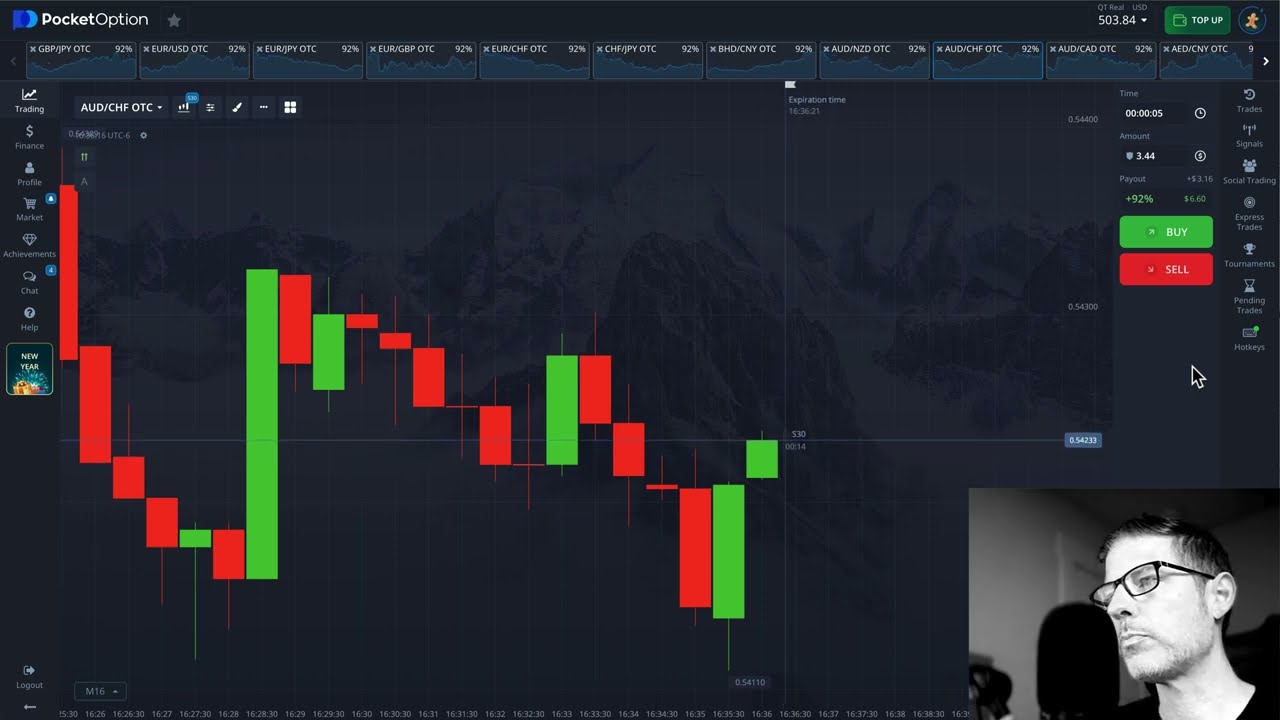Click the TOP UP button
Screen dimensions: 1280x720
(x=1197, y=20)
